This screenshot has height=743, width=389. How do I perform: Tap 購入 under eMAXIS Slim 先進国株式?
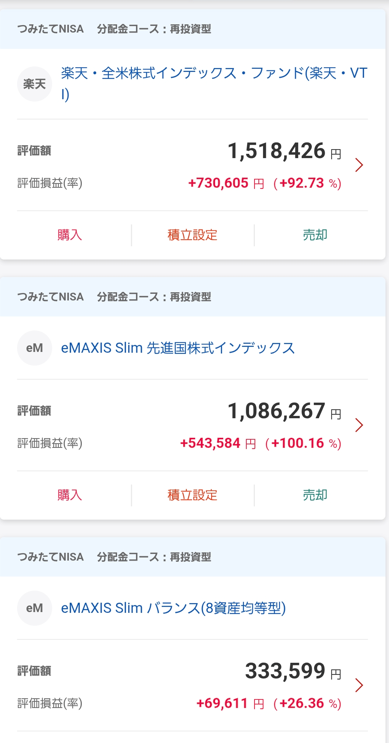pyautogui.click(x=70, y=495)
